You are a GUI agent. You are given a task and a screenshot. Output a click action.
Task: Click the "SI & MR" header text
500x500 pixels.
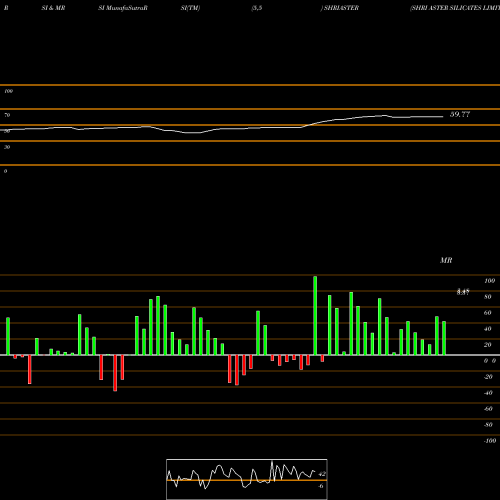[x=53, y=8]
